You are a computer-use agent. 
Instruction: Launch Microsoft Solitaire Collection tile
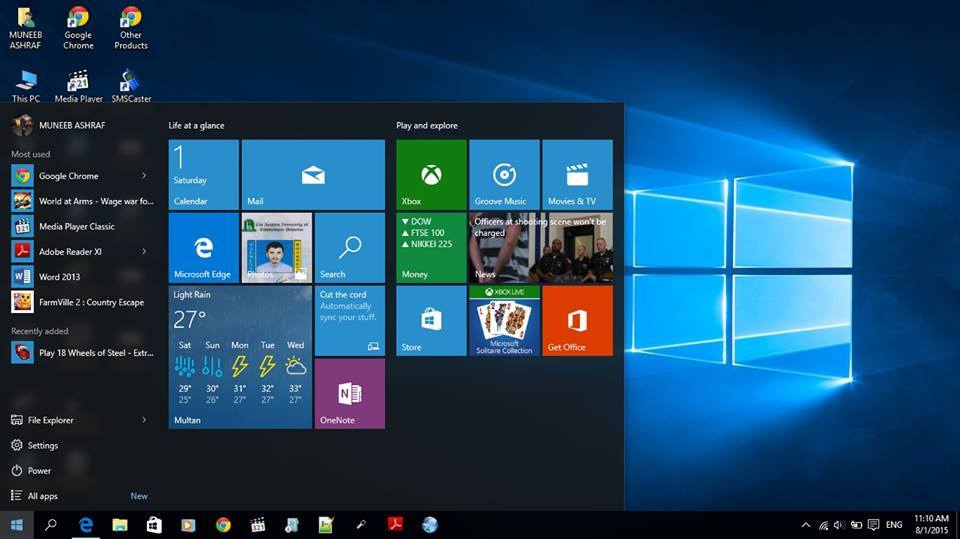click(x=504, y=320)
